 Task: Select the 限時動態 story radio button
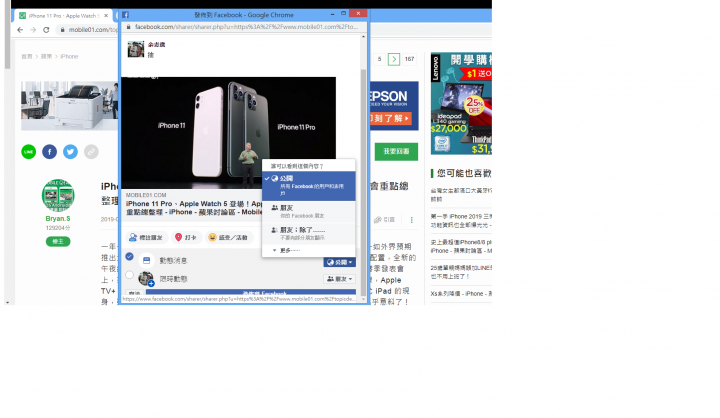[x=129, y=275]
